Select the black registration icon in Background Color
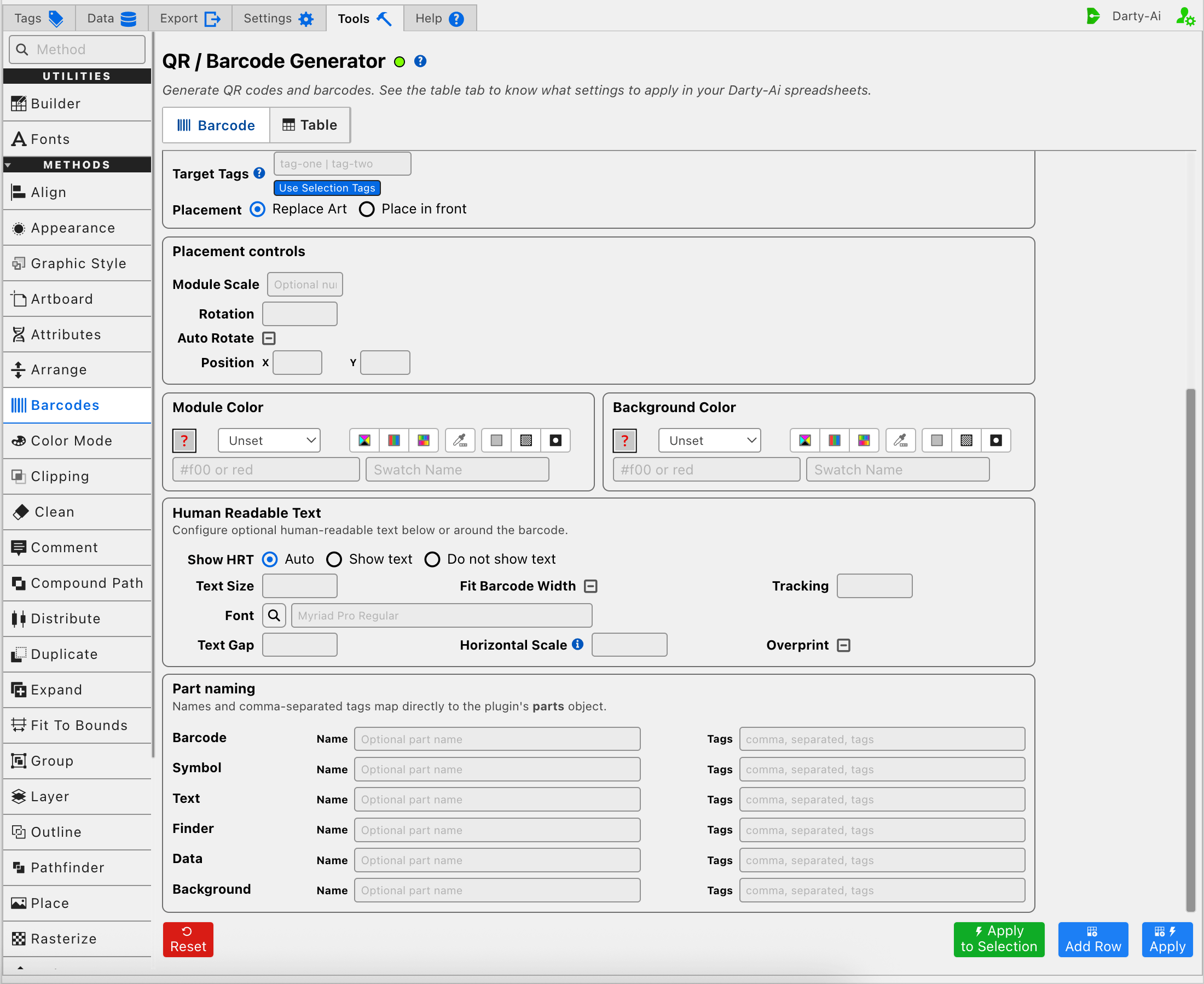Screen dimensions: 1204x984 [x=996, y=441]
